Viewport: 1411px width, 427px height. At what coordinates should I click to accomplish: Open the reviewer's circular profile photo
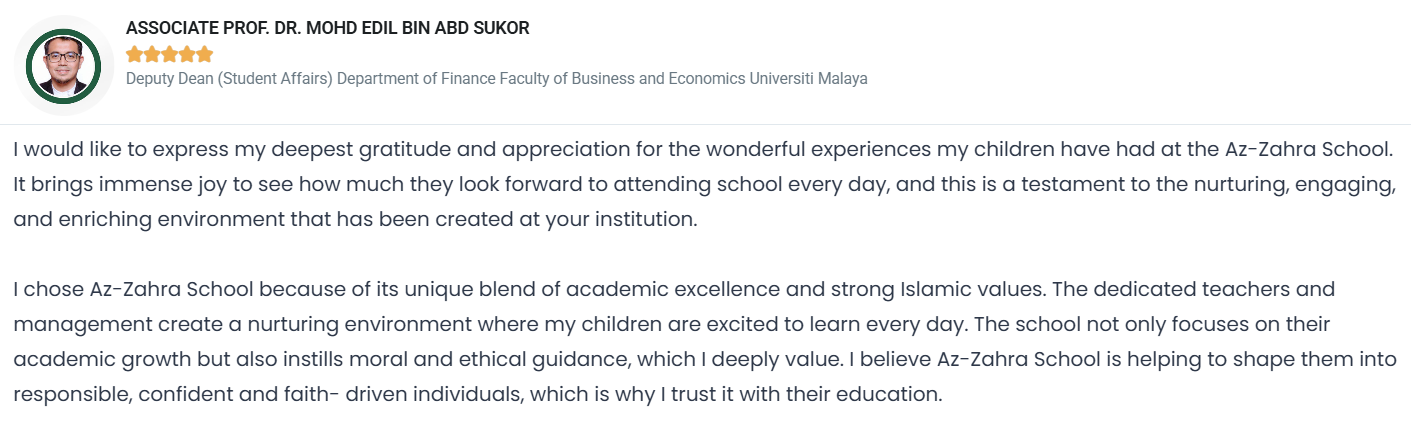64,65
